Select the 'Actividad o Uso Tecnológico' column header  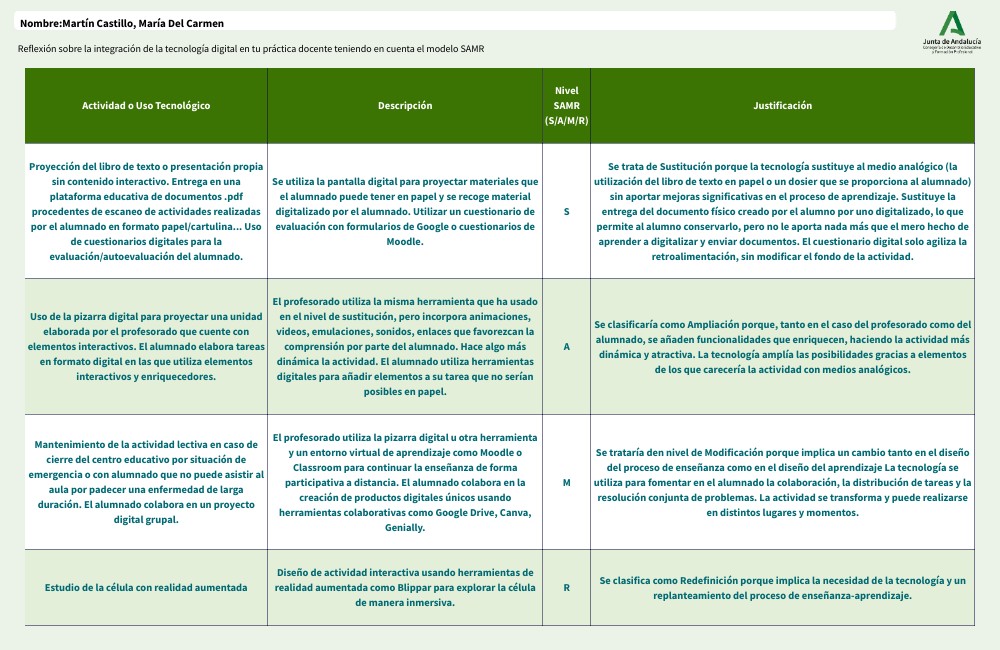click(146, 106)
